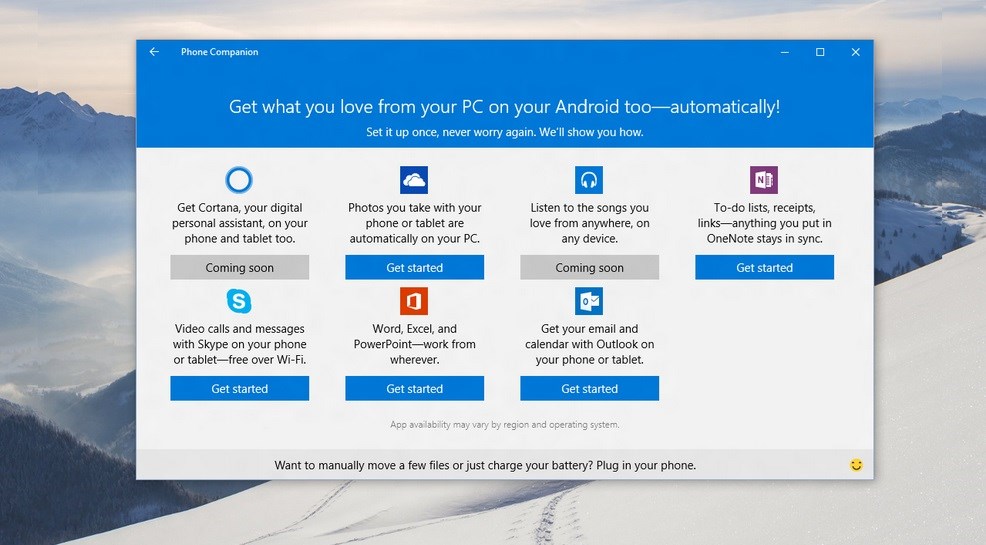Click the Cortana description text

tap(240, 223)
